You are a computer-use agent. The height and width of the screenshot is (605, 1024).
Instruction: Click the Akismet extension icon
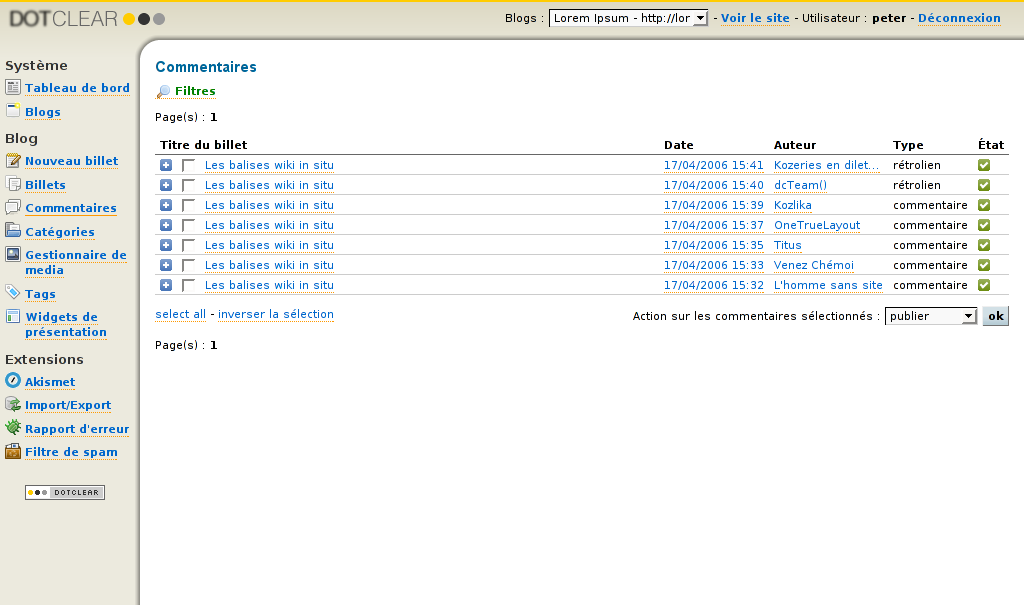coord(13,381)
